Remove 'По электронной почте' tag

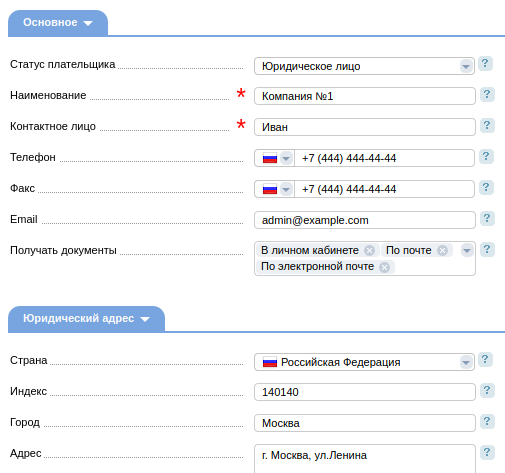pyautogui.click(x=384, y=267)
